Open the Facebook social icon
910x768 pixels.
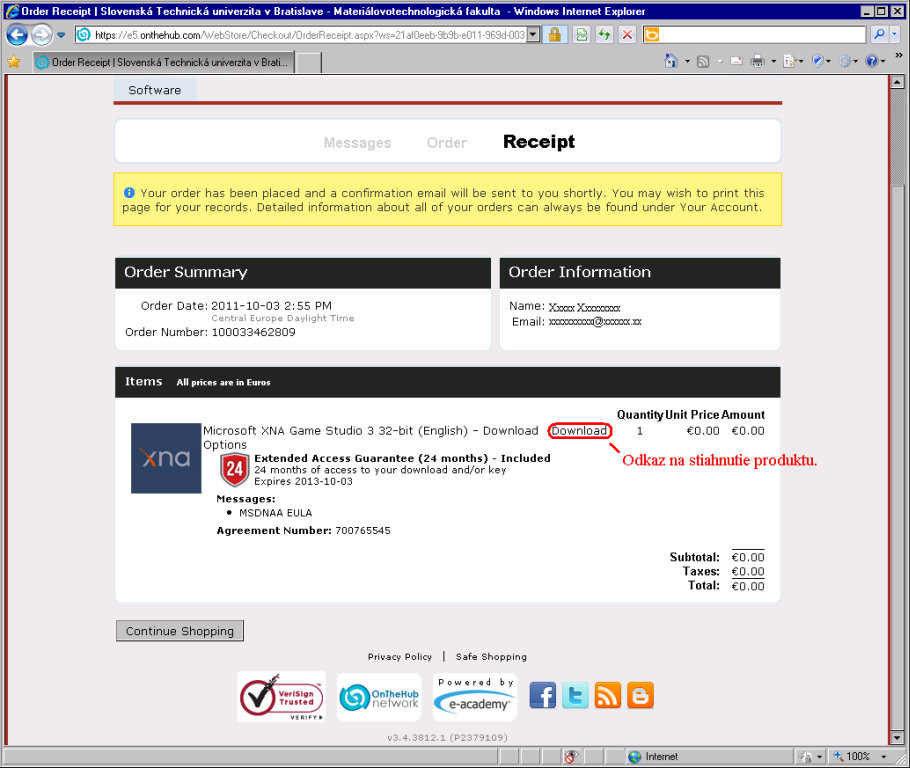[543, 695]
